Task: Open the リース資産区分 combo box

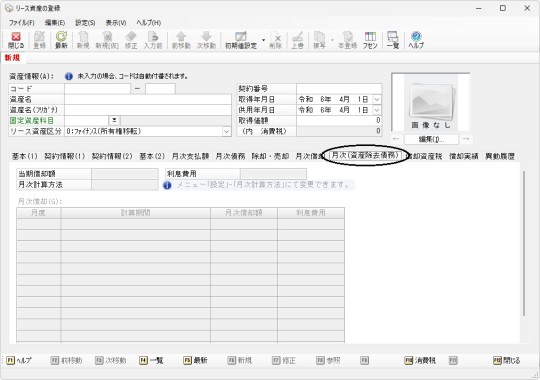Action: (x=148, y=132)
